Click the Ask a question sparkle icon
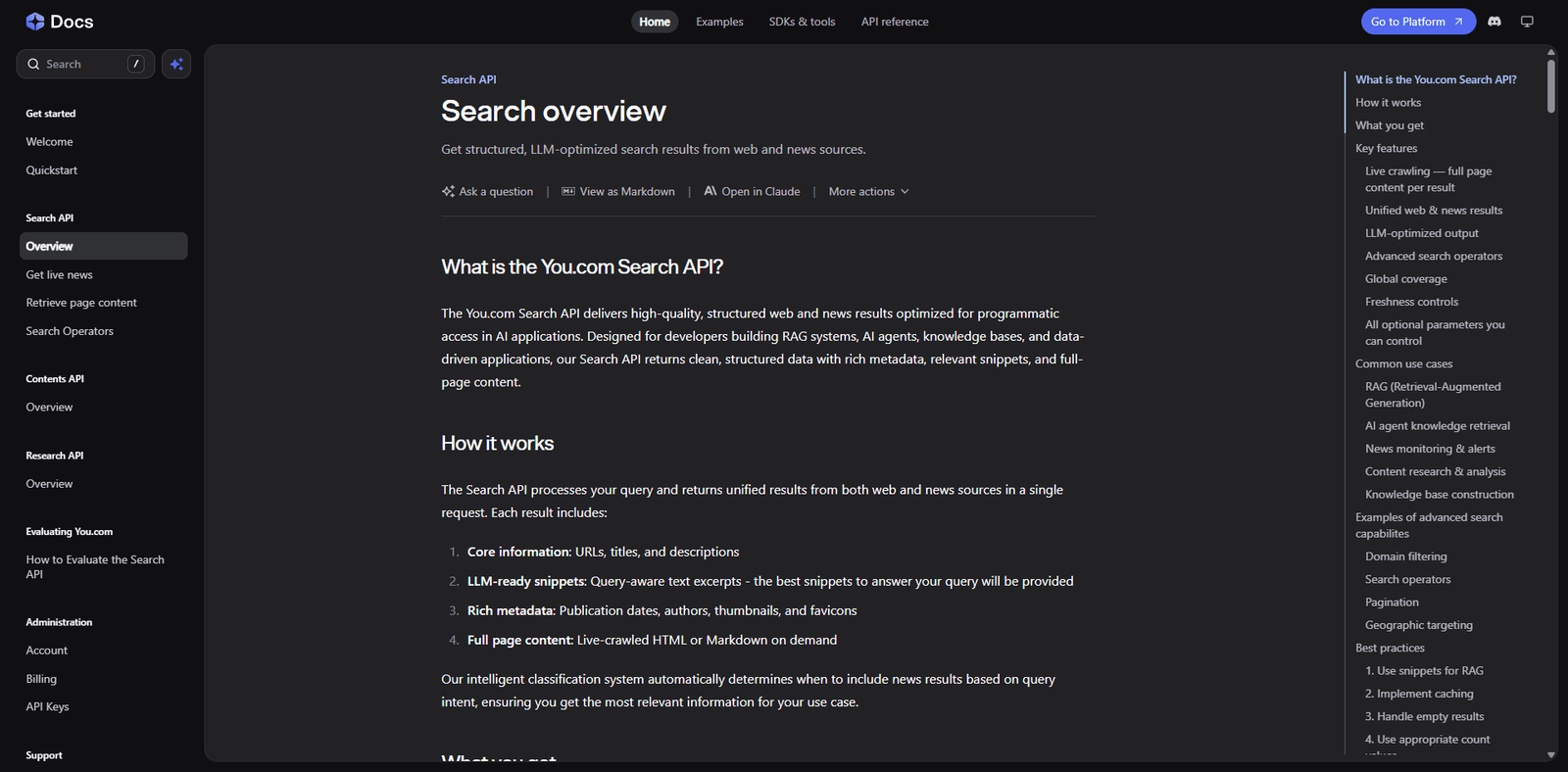Viewport: 1568px width, 772px height. coord(449,192)
